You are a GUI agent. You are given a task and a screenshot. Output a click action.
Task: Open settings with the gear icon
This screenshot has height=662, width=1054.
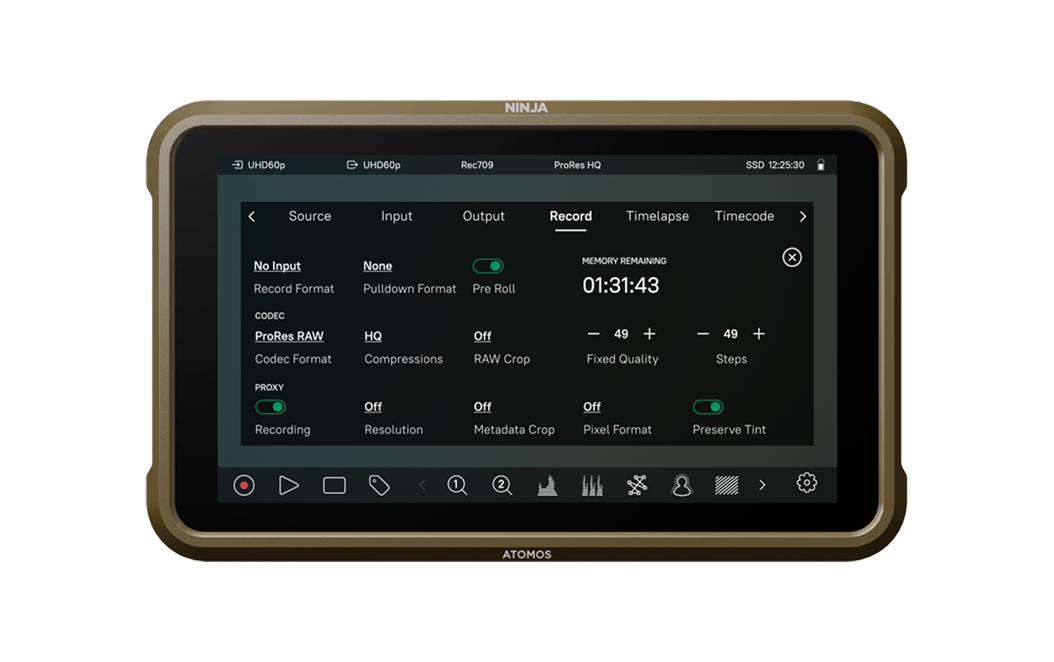[x=806, y=483]
